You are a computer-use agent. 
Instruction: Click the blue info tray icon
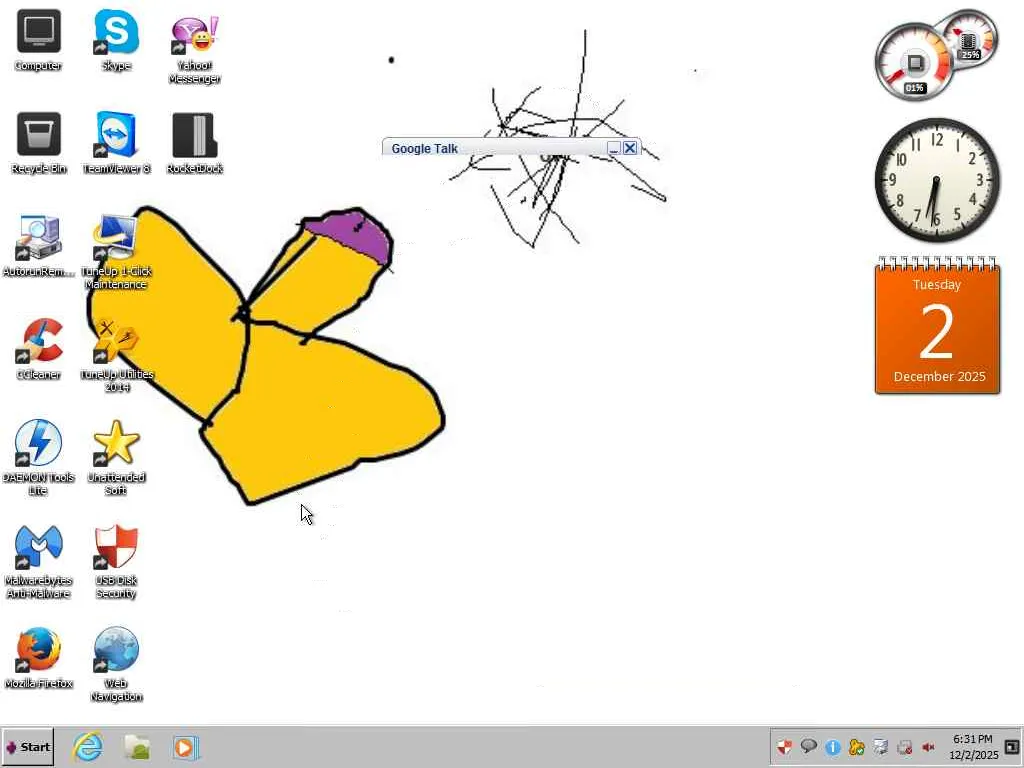(x=833, y=747)
